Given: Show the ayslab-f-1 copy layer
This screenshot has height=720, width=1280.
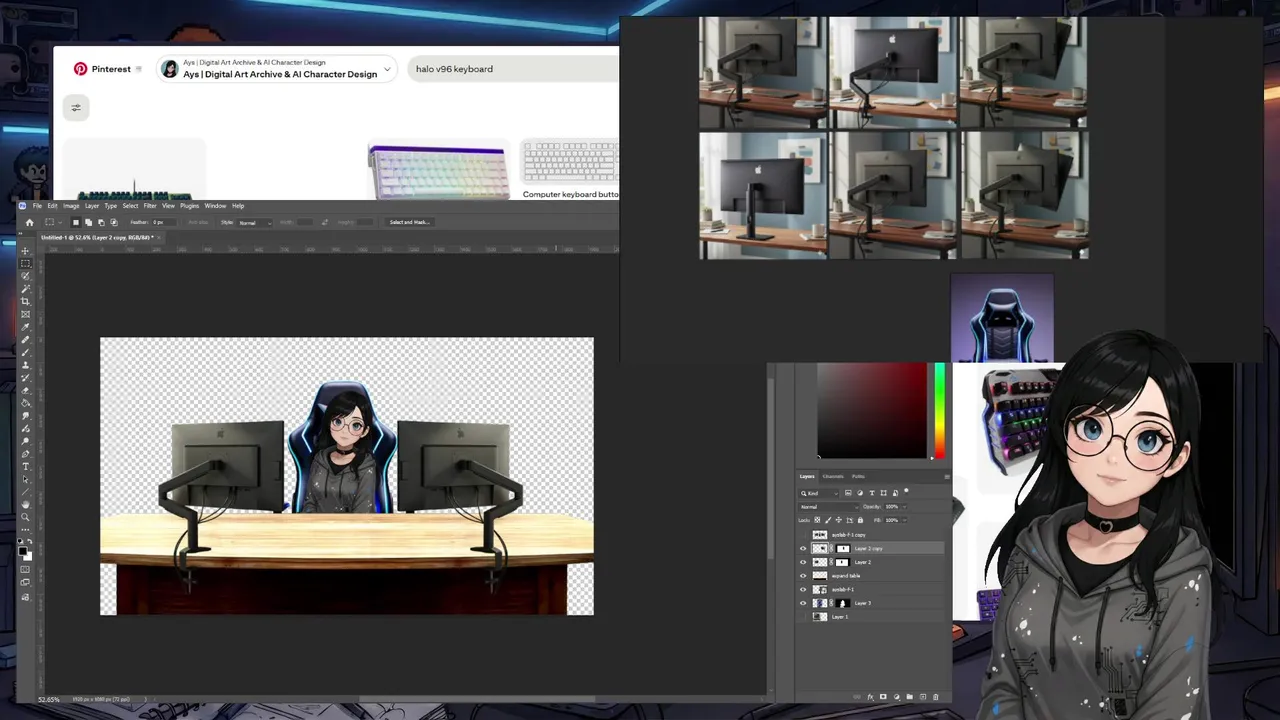Looking at the screenshot, I should 803,535.
